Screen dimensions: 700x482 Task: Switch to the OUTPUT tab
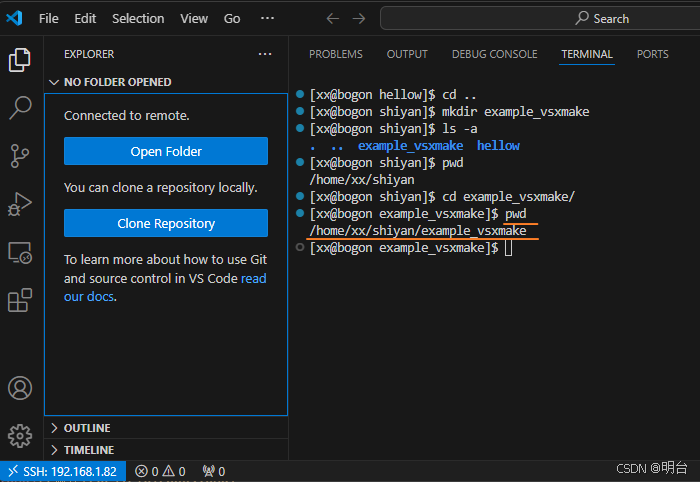[x=407, y=54]
